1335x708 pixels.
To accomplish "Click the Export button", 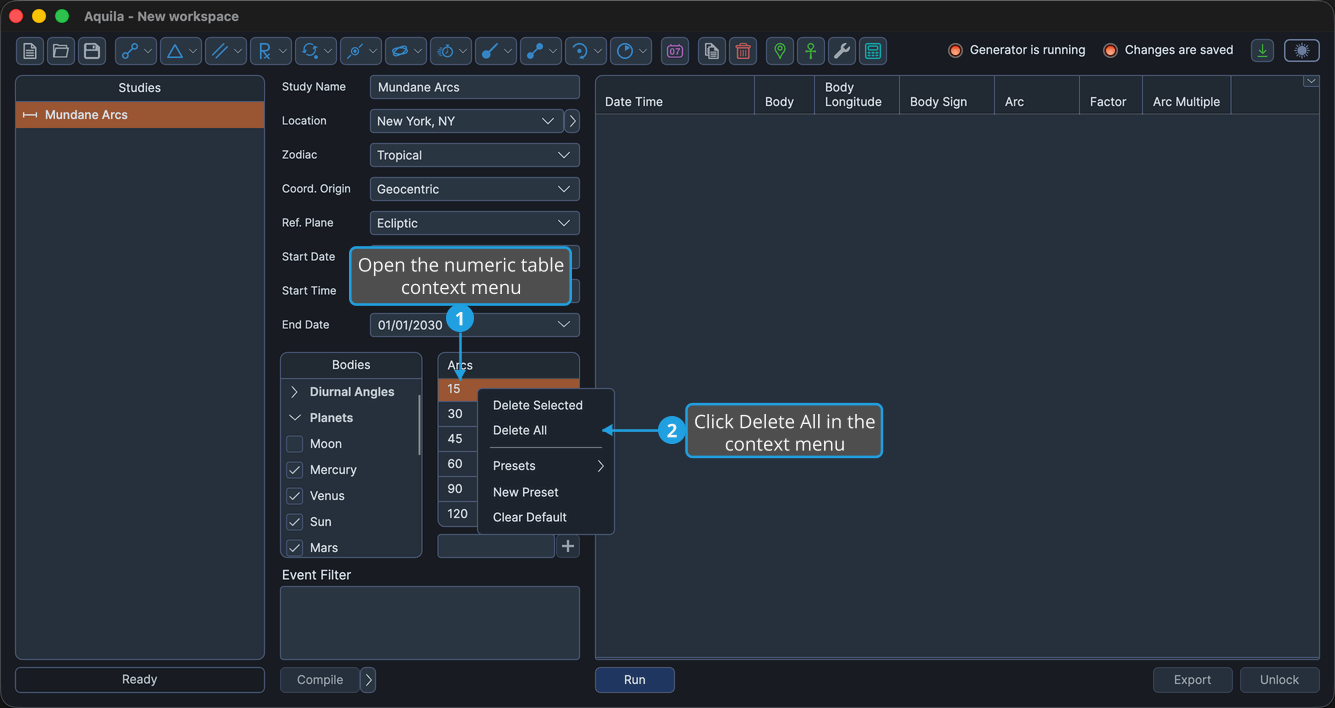I will click(x=1192, y=680).
